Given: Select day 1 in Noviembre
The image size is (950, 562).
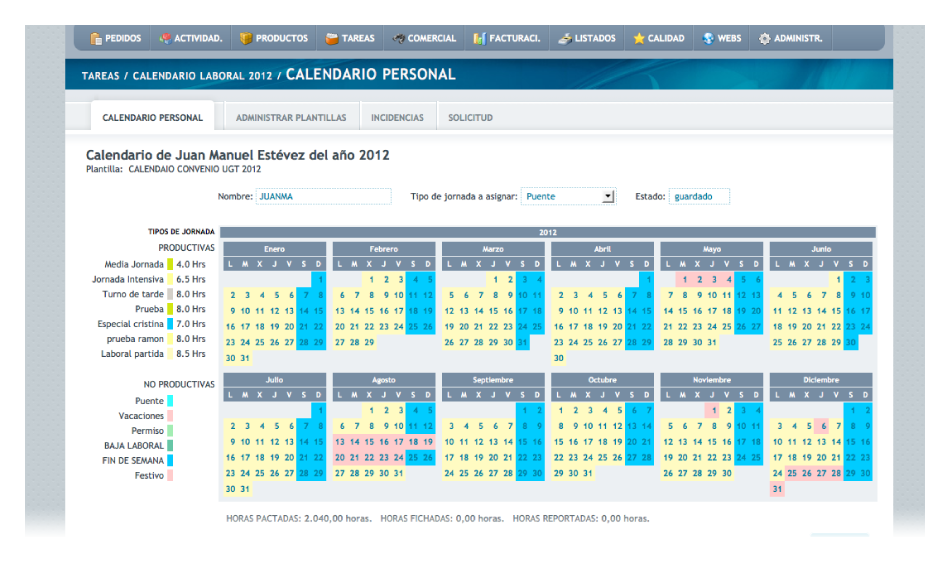Looking at the screenshot, I should (714, 410).
